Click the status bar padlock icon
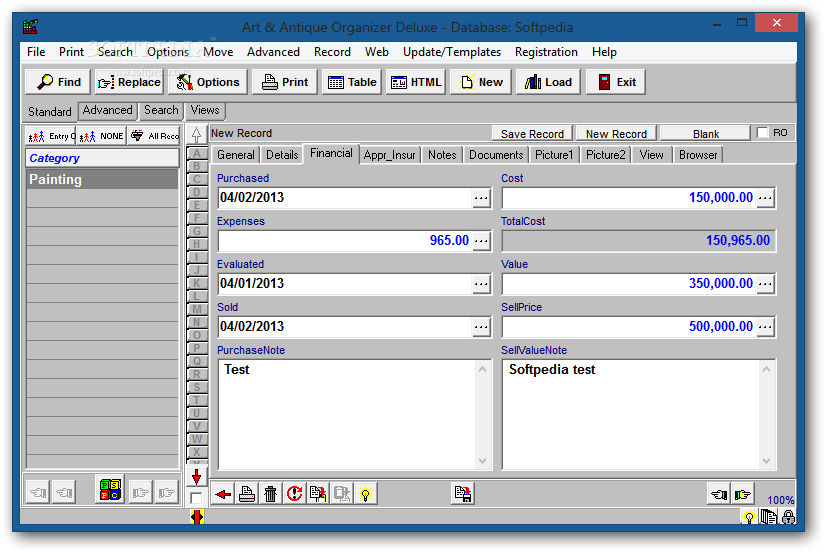The width and height of the screenshot is (825, 552). pyautogui.click(x=788, y=517)
